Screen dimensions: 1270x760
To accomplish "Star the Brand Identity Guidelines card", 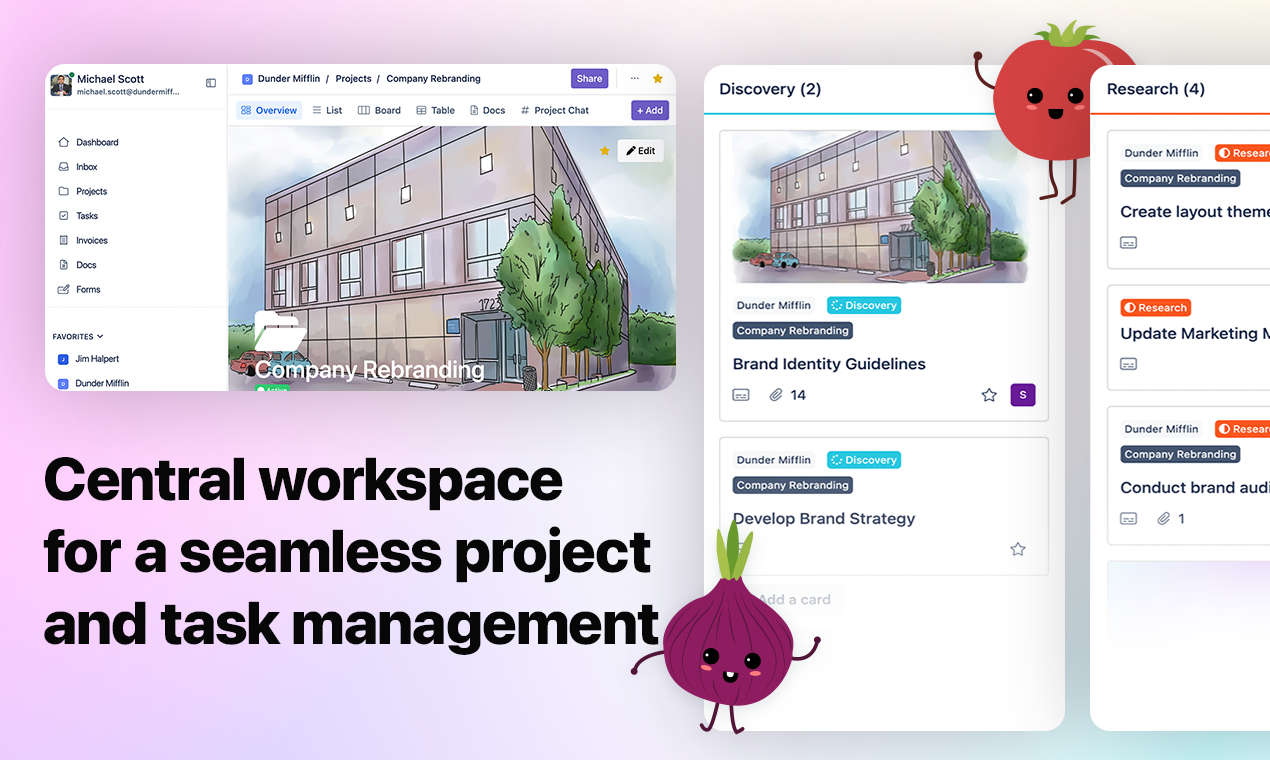I will (x=989, y=395).
